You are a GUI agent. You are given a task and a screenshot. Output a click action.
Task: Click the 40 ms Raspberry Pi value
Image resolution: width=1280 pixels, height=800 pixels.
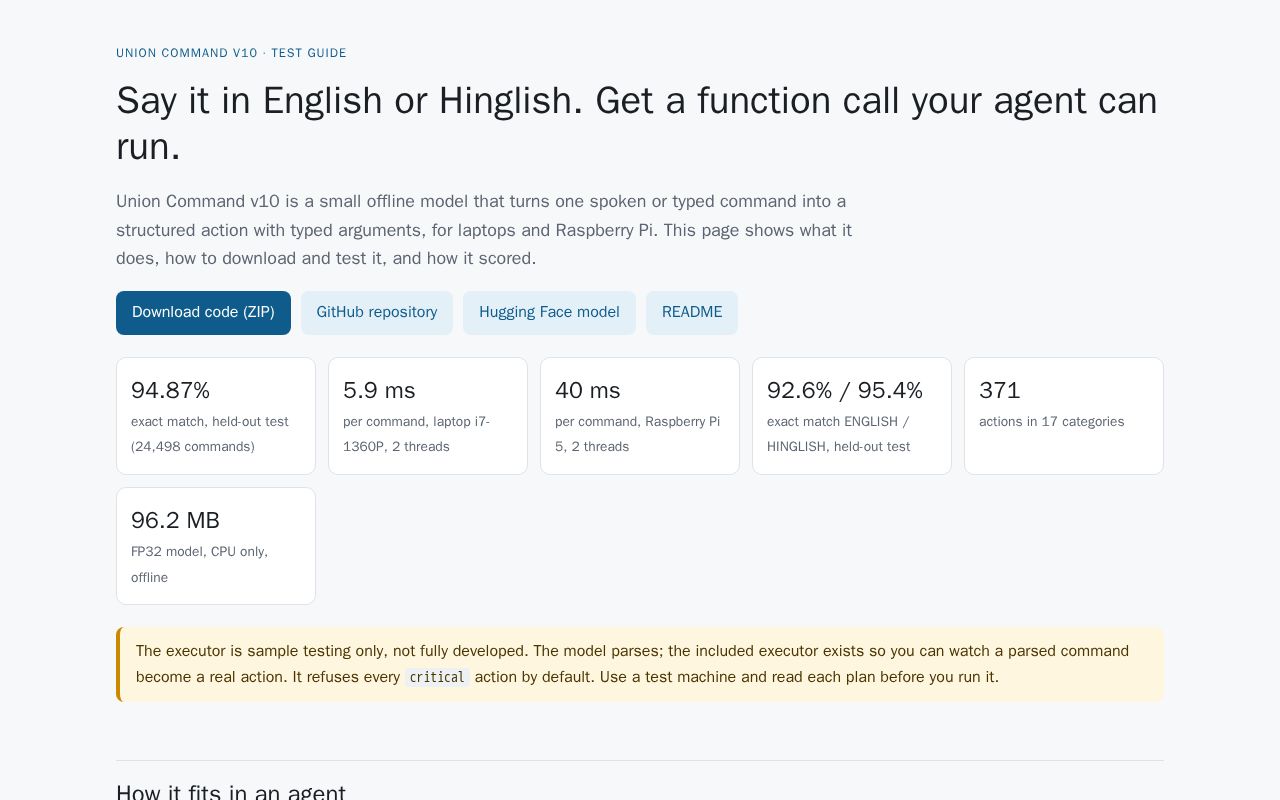click(x=588, y=390)
